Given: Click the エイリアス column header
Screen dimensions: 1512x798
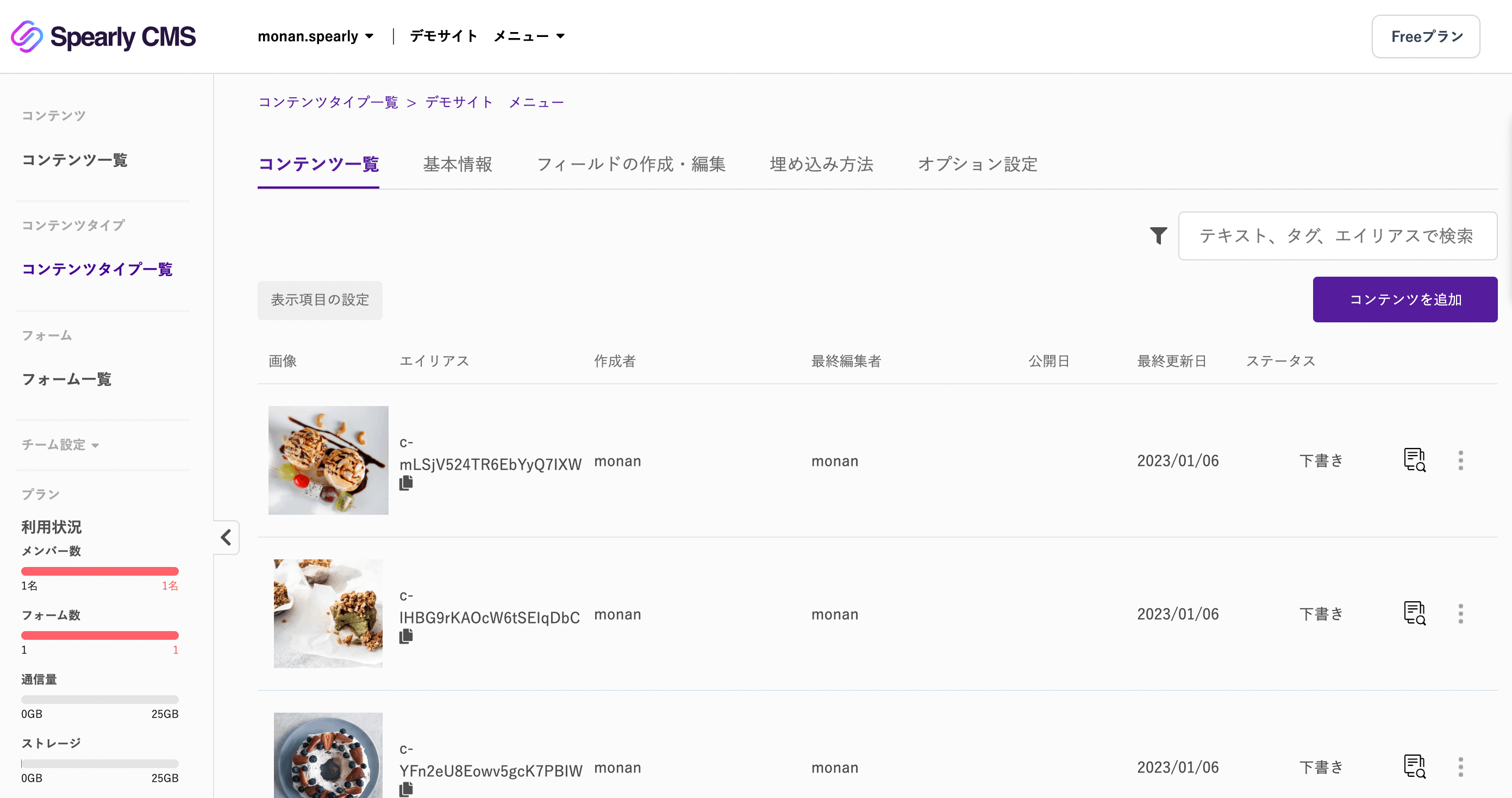Looking at the screenshot, I should [x=434, y=361].
